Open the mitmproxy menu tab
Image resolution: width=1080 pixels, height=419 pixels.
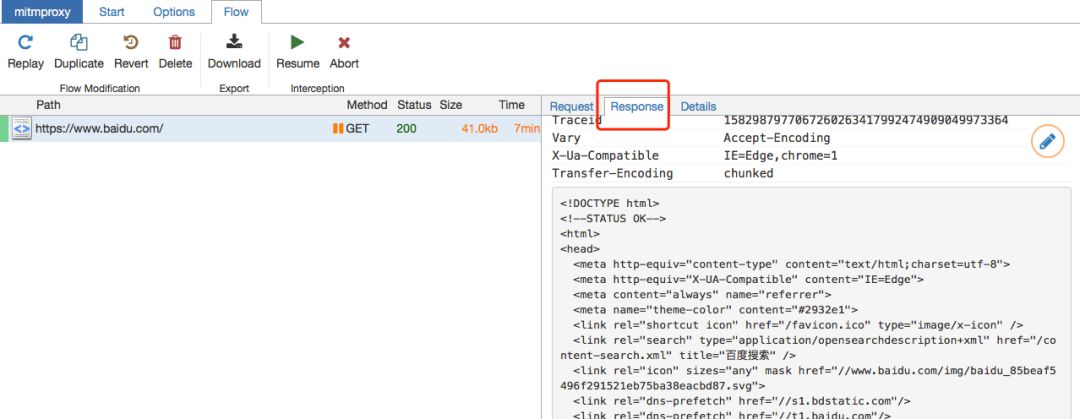coord(42,12)
